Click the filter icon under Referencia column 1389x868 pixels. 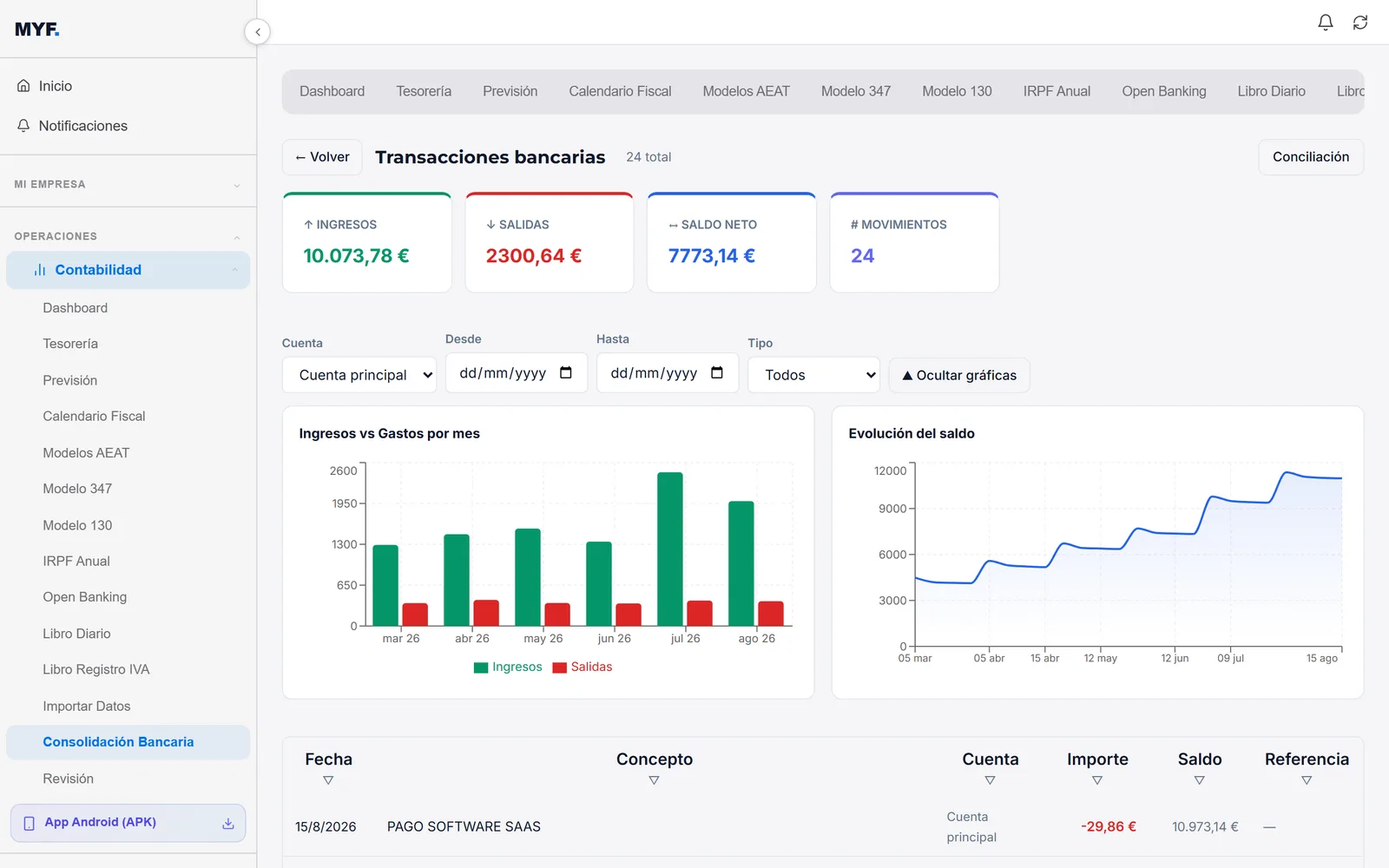(x=1307, y=780)
